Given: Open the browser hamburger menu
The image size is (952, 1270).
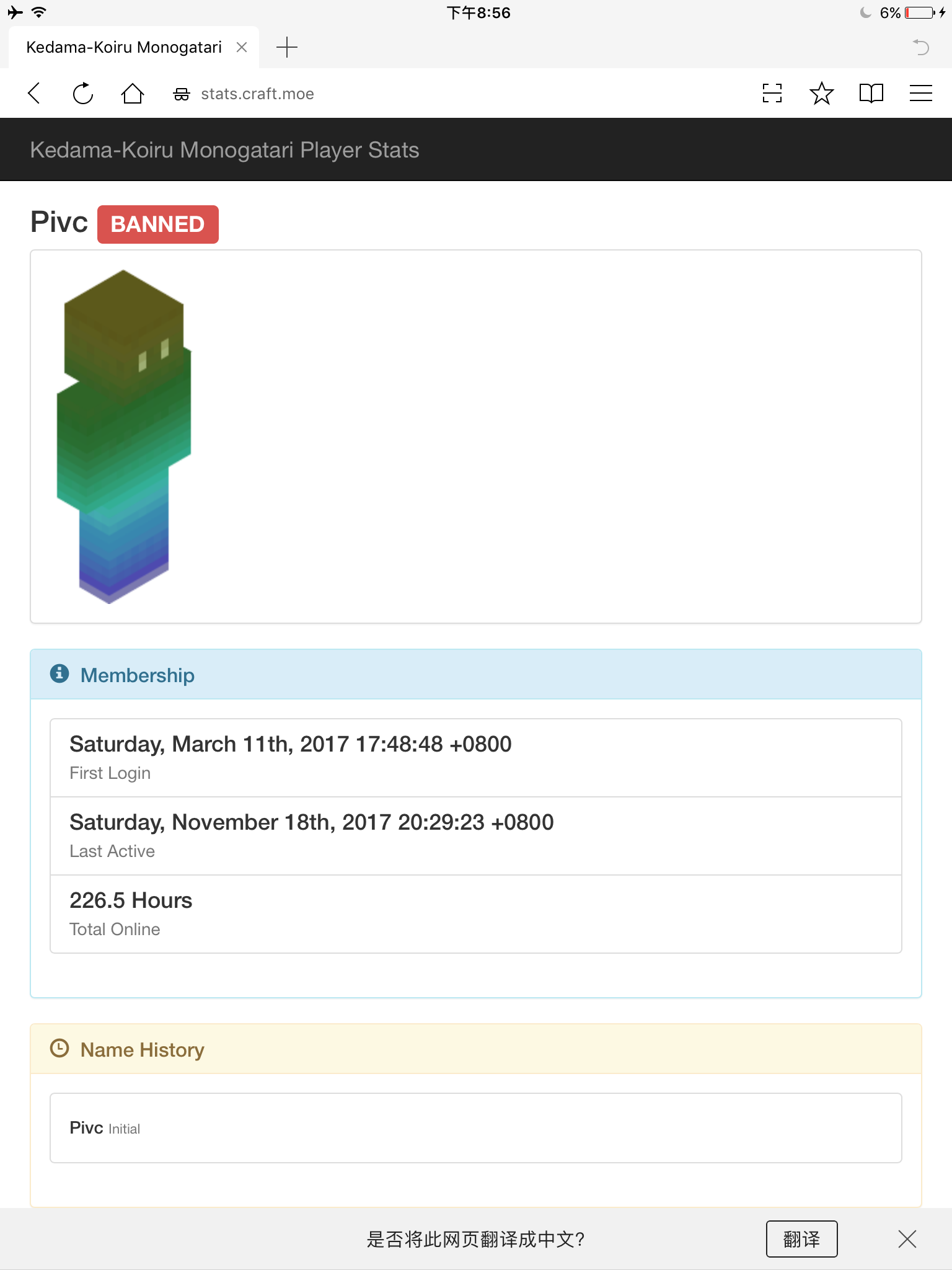Looking at the screenshot, I should tap(920, 94).
